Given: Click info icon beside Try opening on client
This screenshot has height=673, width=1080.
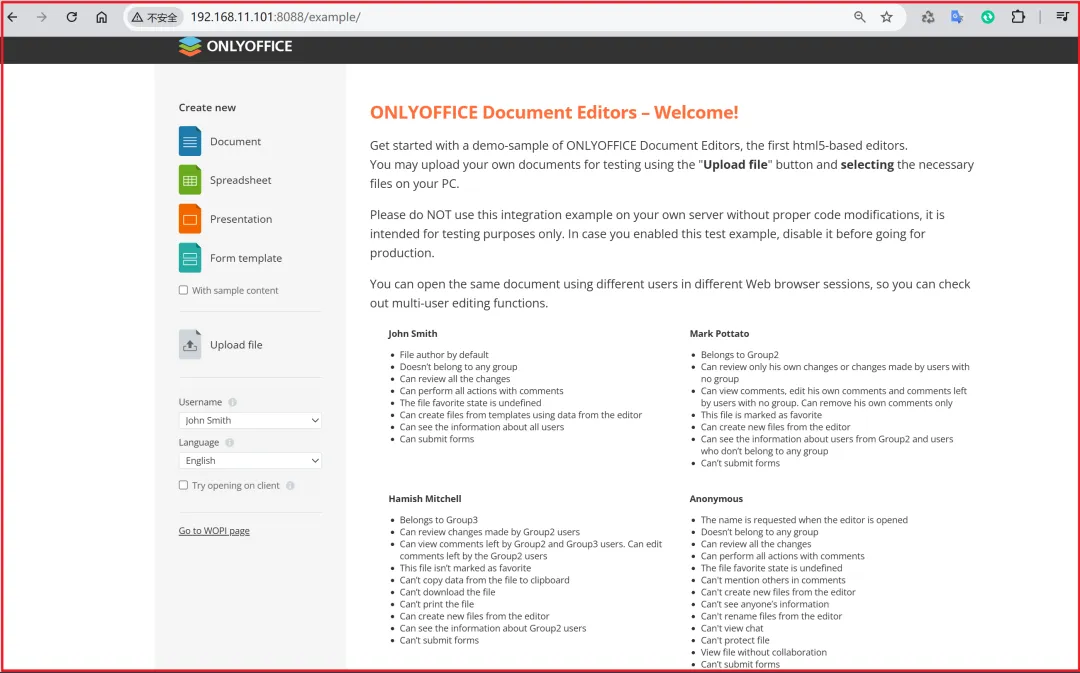Looking at the screenshot, I should [290, 486].
